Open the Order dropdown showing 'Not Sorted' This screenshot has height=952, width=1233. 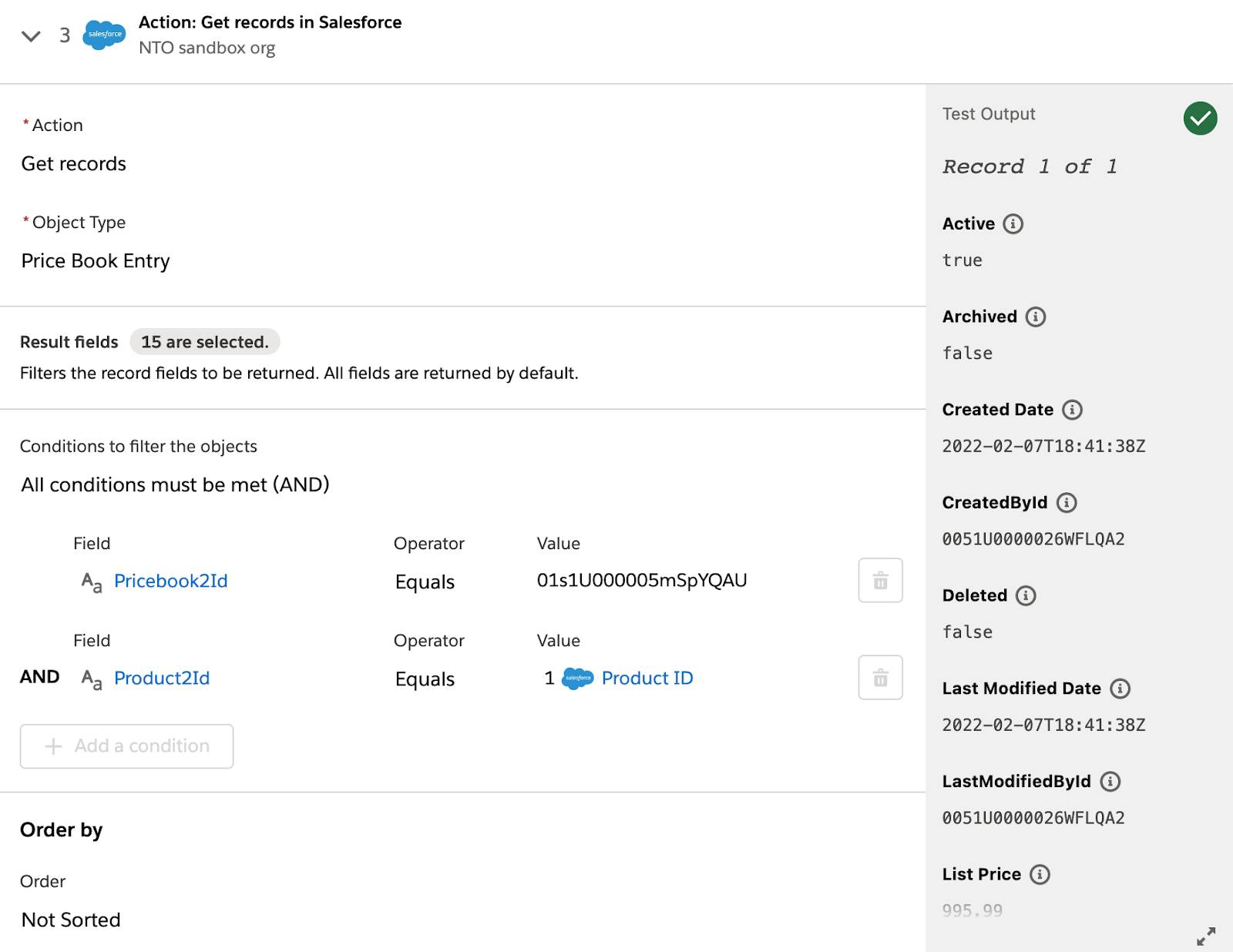pyautogui.click(x=71, y=920)
